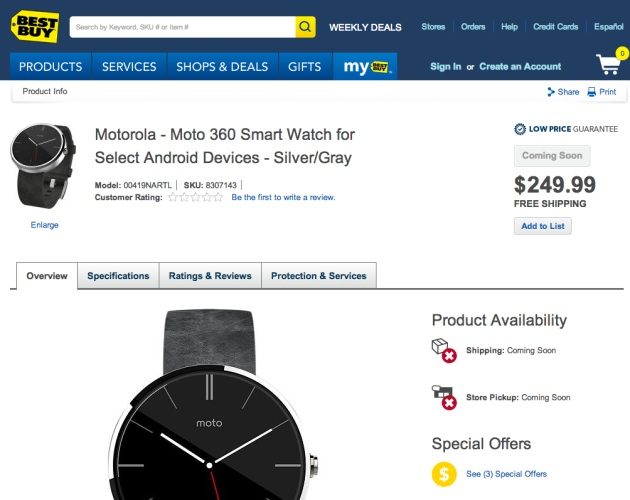Click the customer rating stars
This screenshot has width=630, height=500.
click(x=195, y=197)
